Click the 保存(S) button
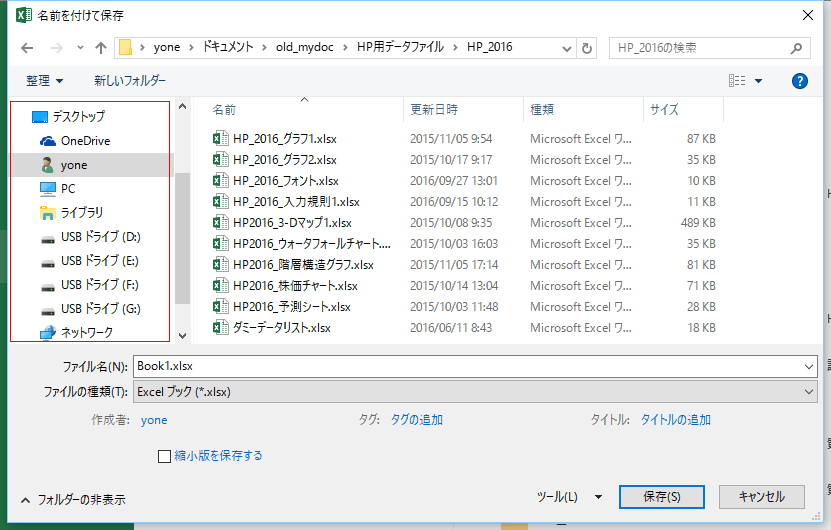This screenshot has width=831, height=530. 661,497
